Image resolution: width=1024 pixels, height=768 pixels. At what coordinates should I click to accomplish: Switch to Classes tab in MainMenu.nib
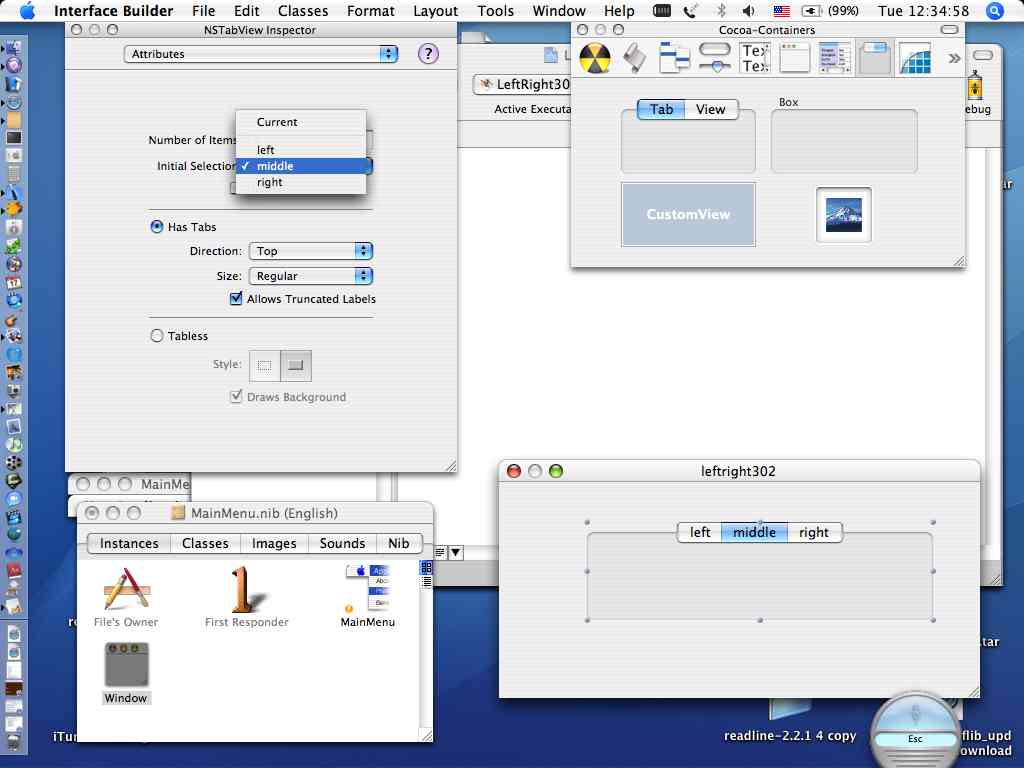205,543
